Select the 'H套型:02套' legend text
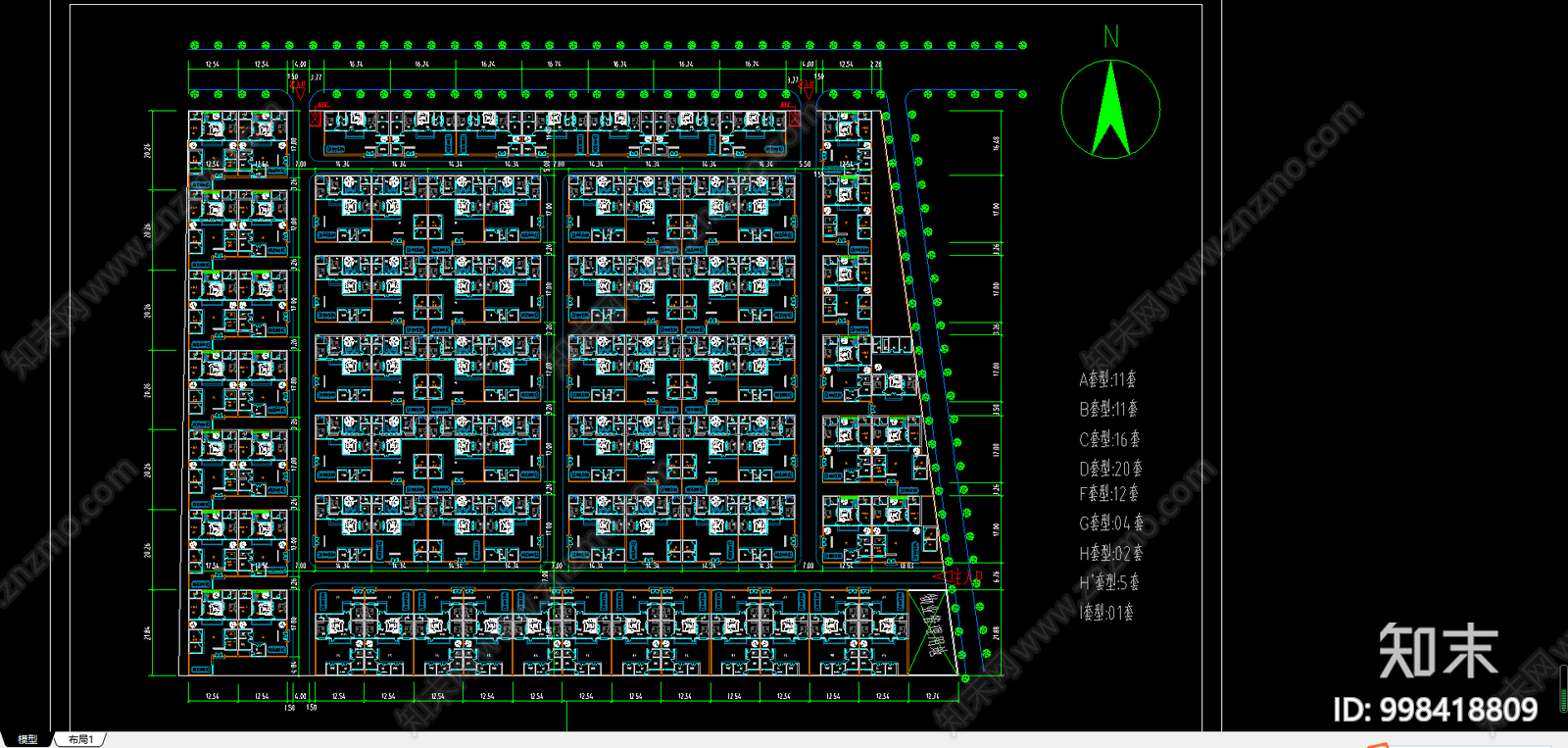The height and width of the screenshot is (748, 1568). tap(1110, 553)
